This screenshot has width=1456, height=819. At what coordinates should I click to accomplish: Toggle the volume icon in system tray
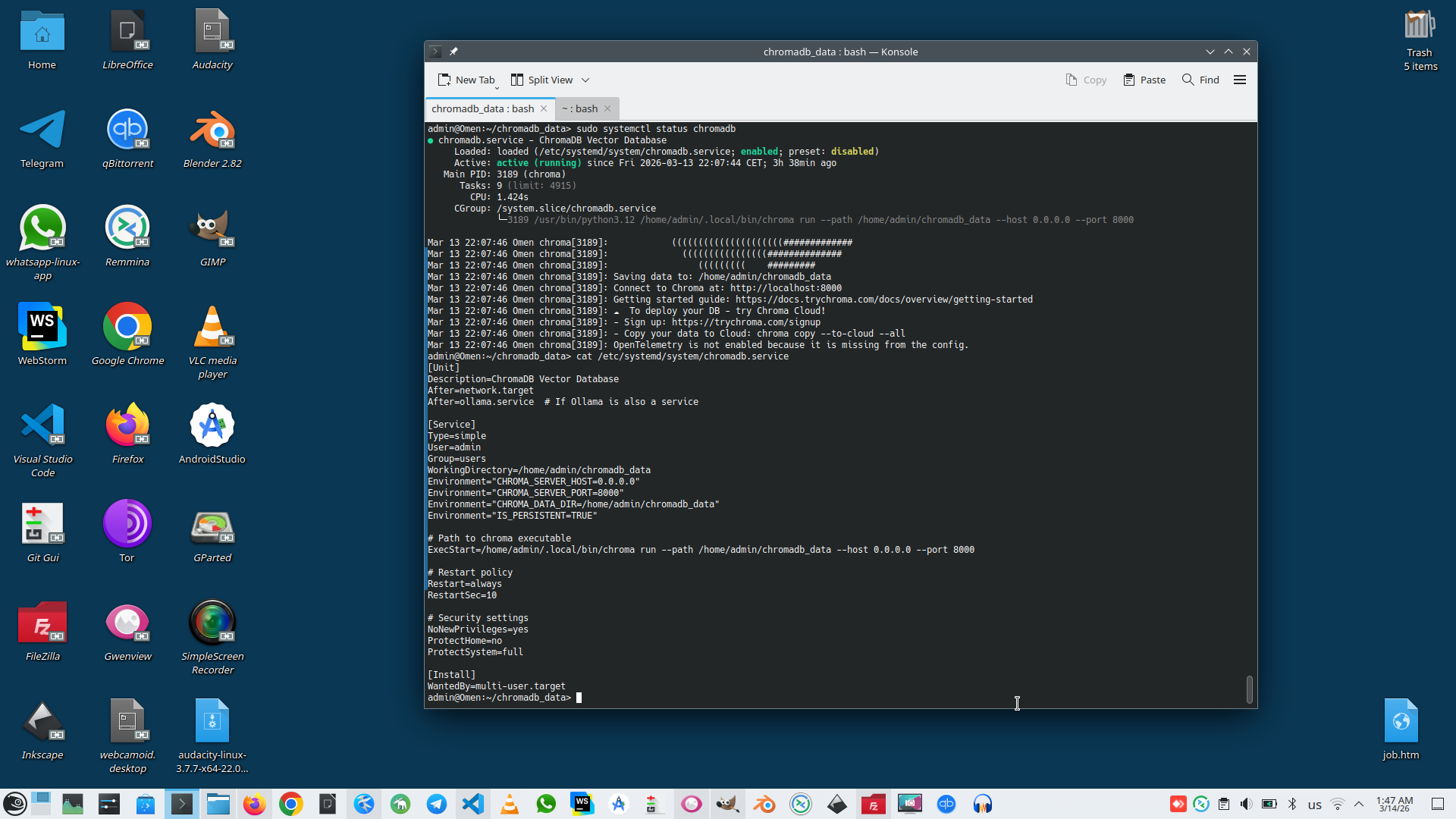pos(1246,804)
